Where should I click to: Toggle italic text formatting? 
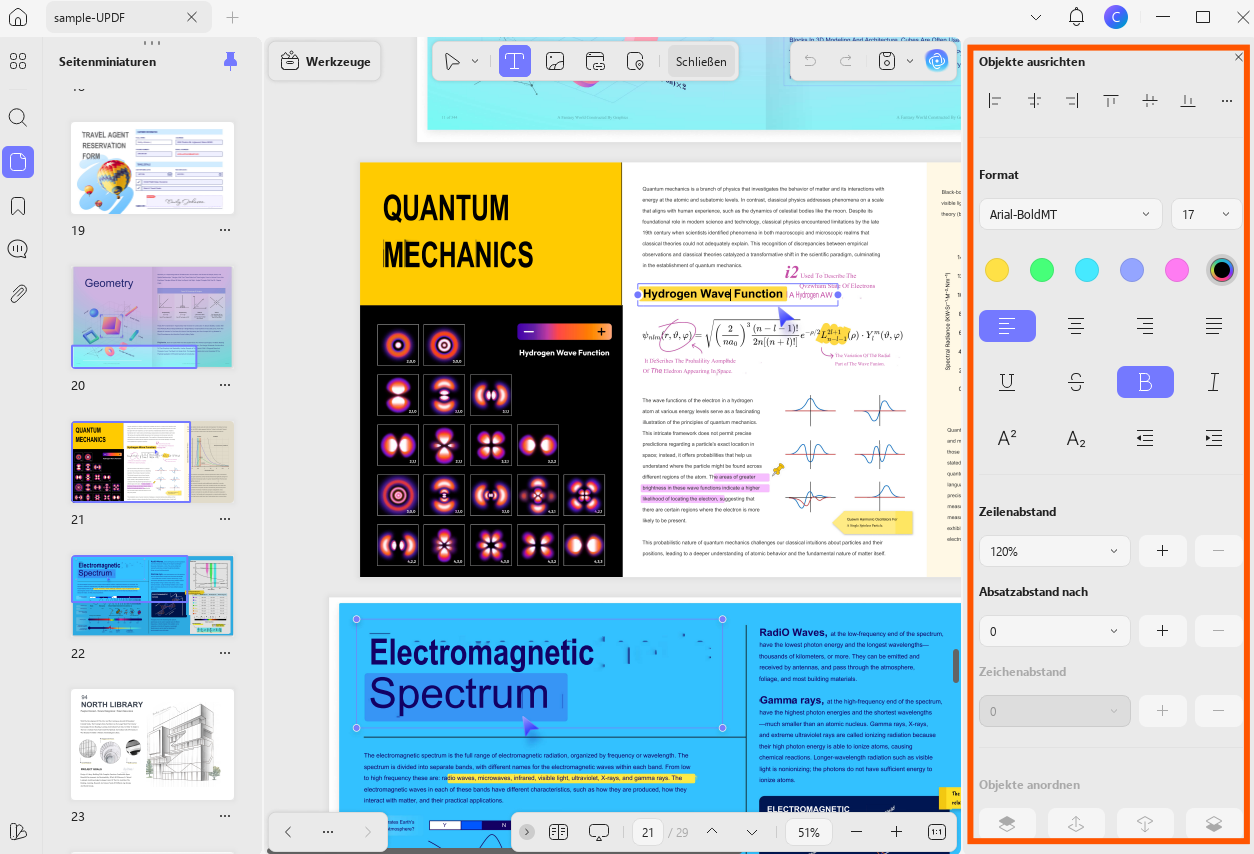pos(1214,382)
